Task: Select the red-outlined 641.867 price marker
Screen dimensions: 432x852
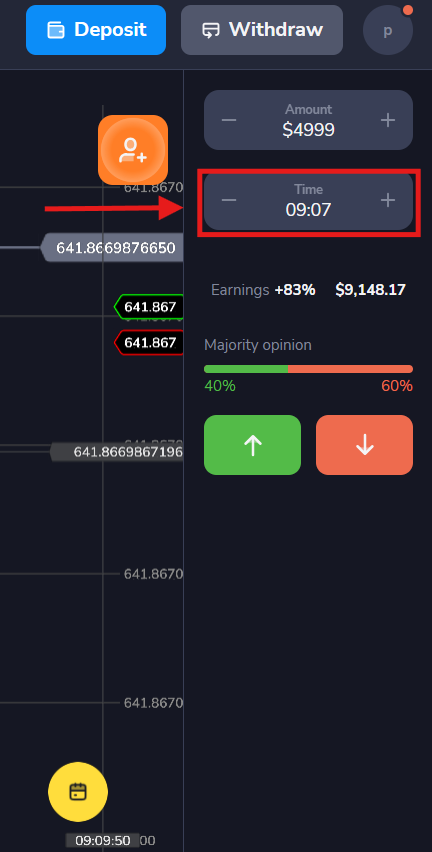Action: [148, 343]
